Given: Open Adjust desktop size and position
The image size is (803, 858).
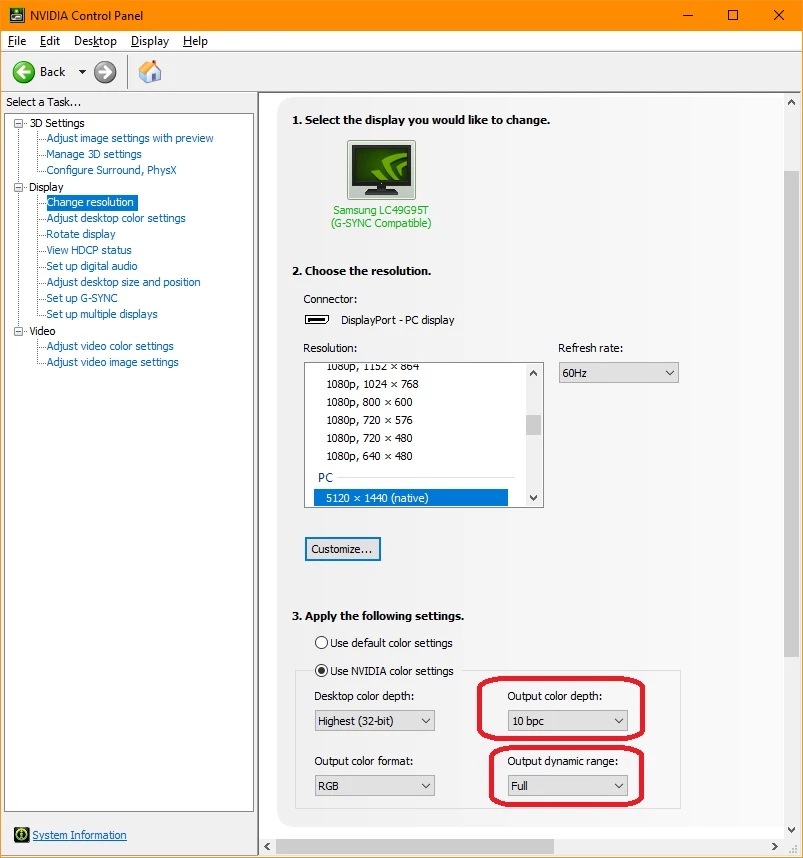Looking at the screenshot, I should click(124, 282).
